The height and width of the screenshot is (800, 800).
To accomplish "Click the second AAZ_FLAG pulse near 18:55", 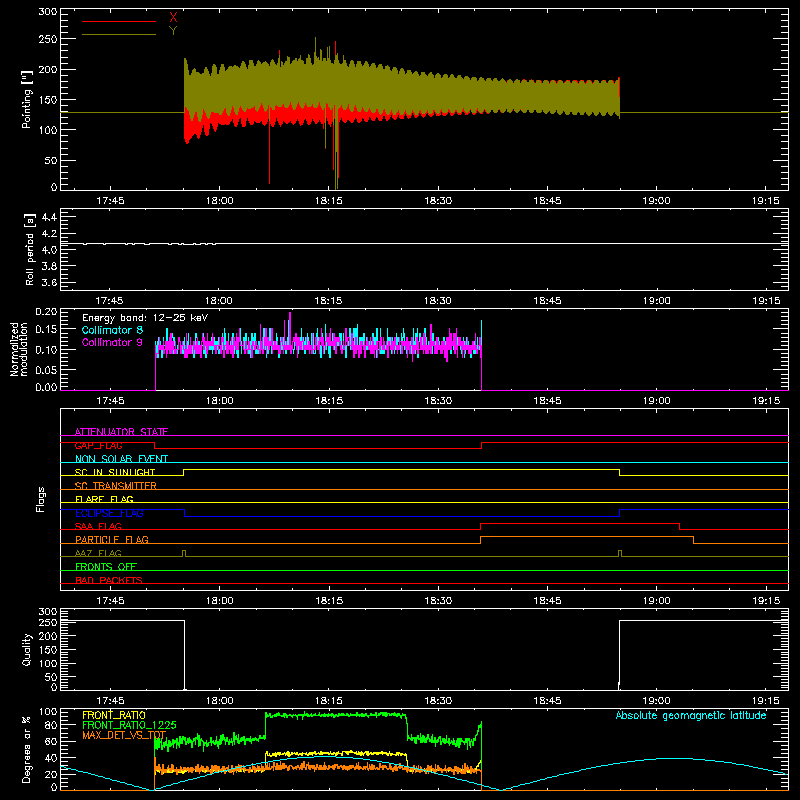I will pyautogui.click(x=620, y=553).
